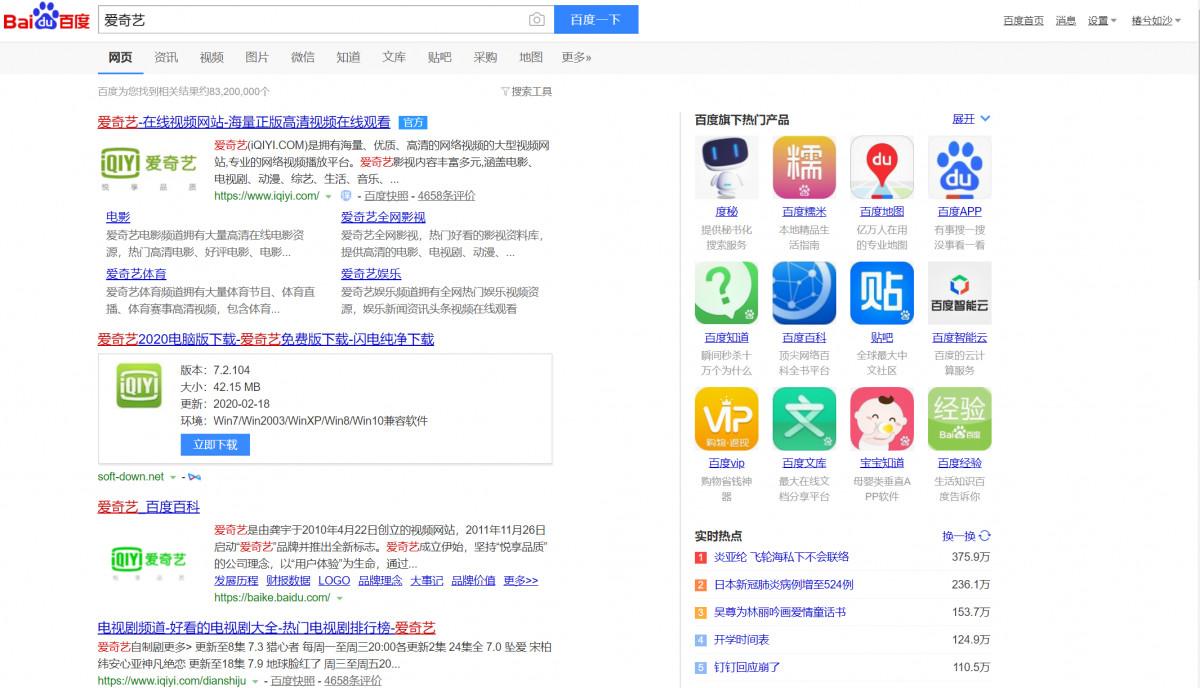Screen dimensions: 1200x688
Task: Open hot topic 日本新冠肺炎病例增至524例
Action: [783, 585]
